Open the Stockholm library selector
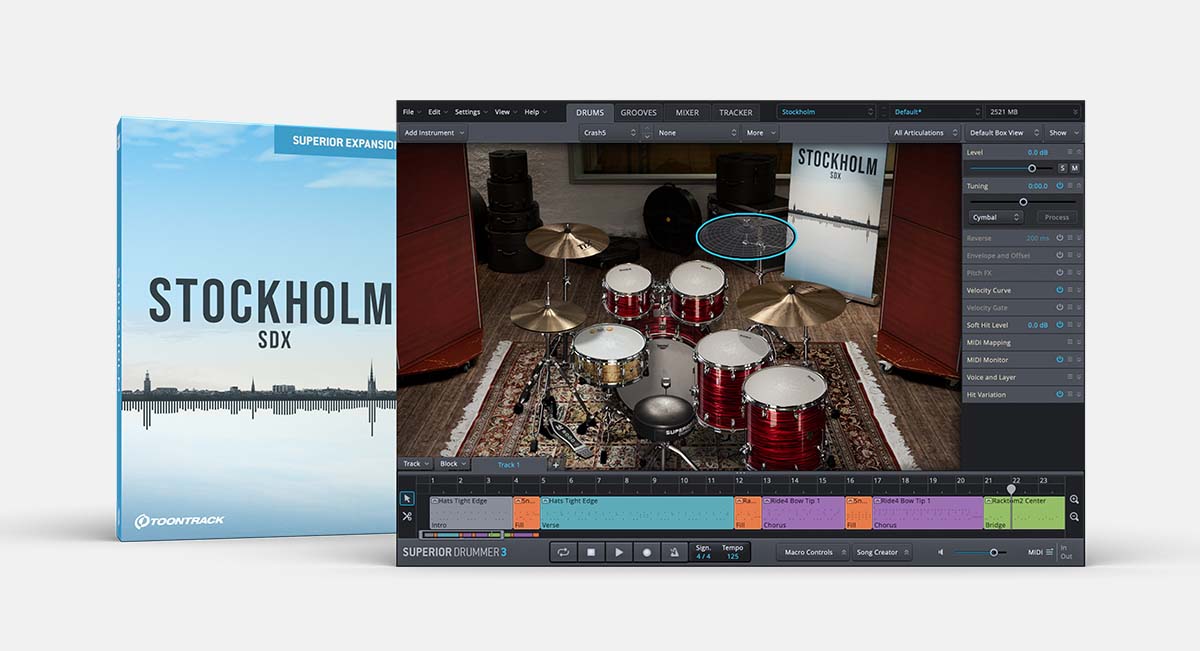Image resolution: width=1200 pixels, height=651 pixels. coord(827,112)
